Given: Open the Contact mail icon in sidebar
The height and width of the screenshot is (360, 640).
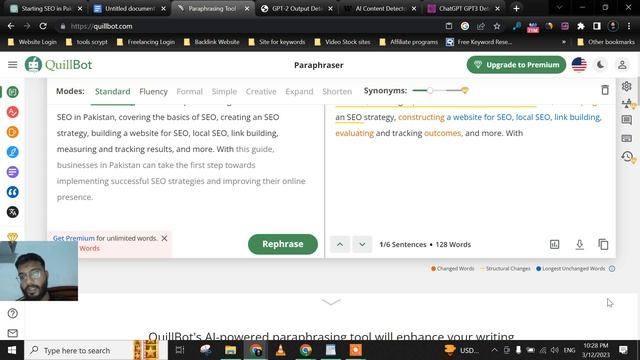Looking at the screenshot, I should click(13, 333).
